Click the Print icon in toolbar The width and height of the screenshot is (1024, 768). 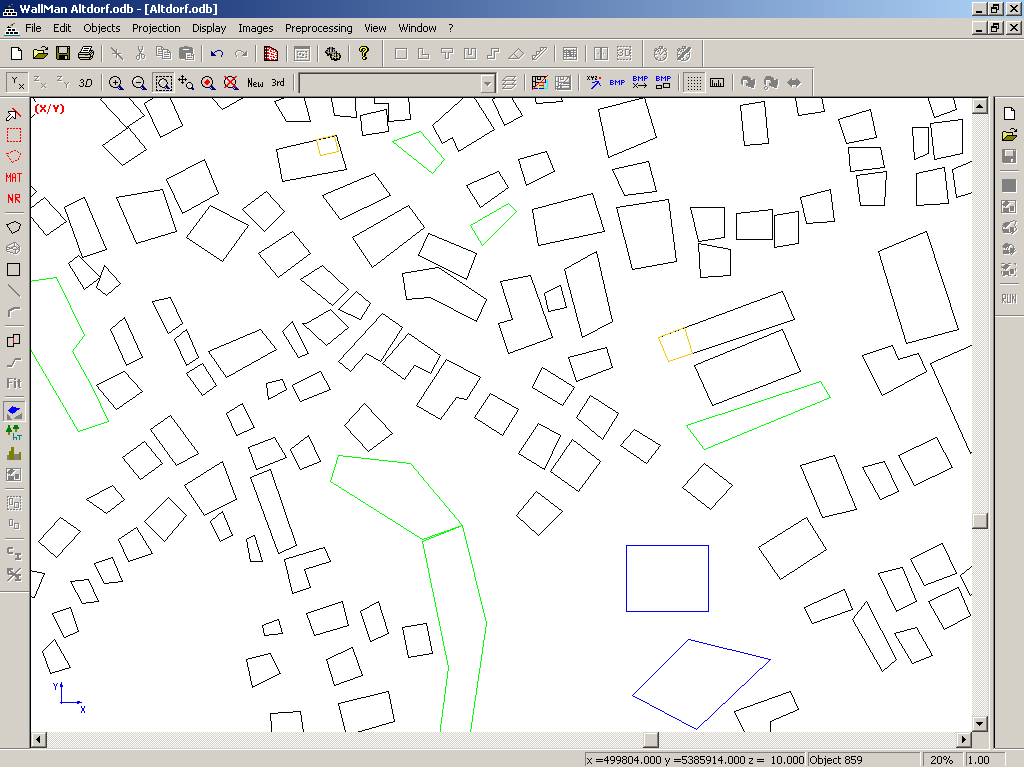(x=86, y=53)
